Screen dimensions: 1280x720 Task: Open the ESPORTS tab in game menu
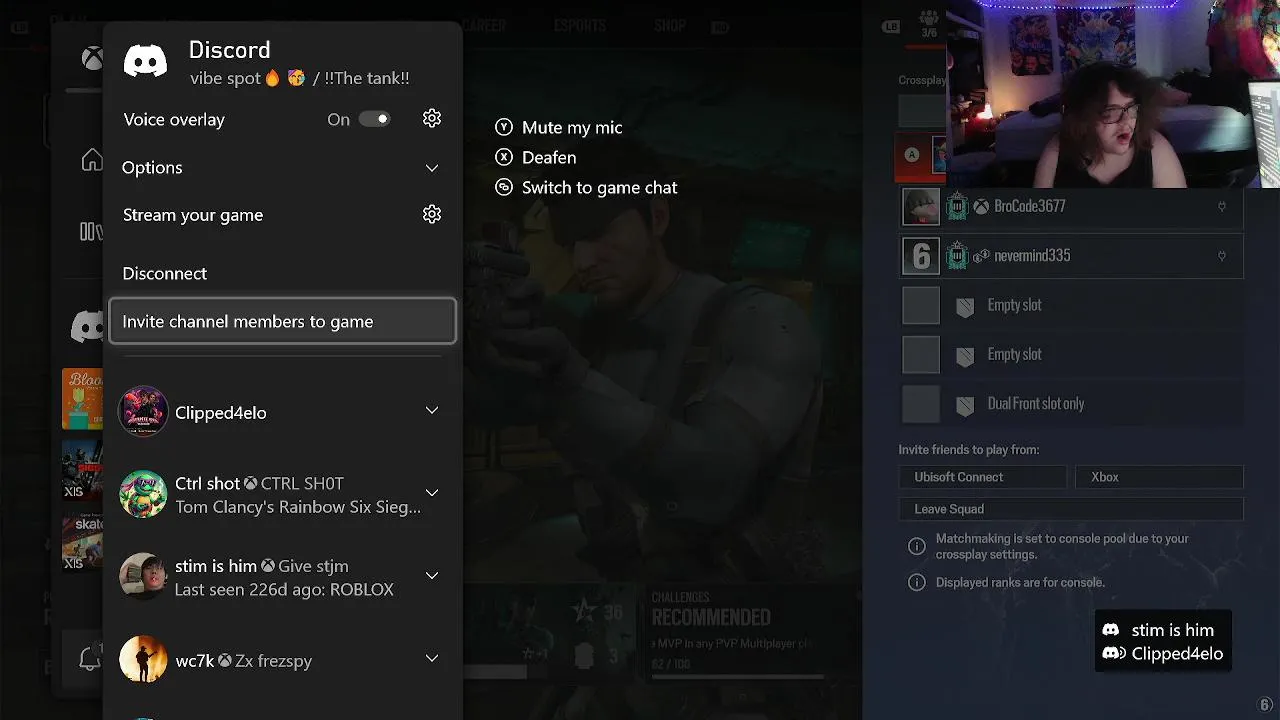[580, 26]
